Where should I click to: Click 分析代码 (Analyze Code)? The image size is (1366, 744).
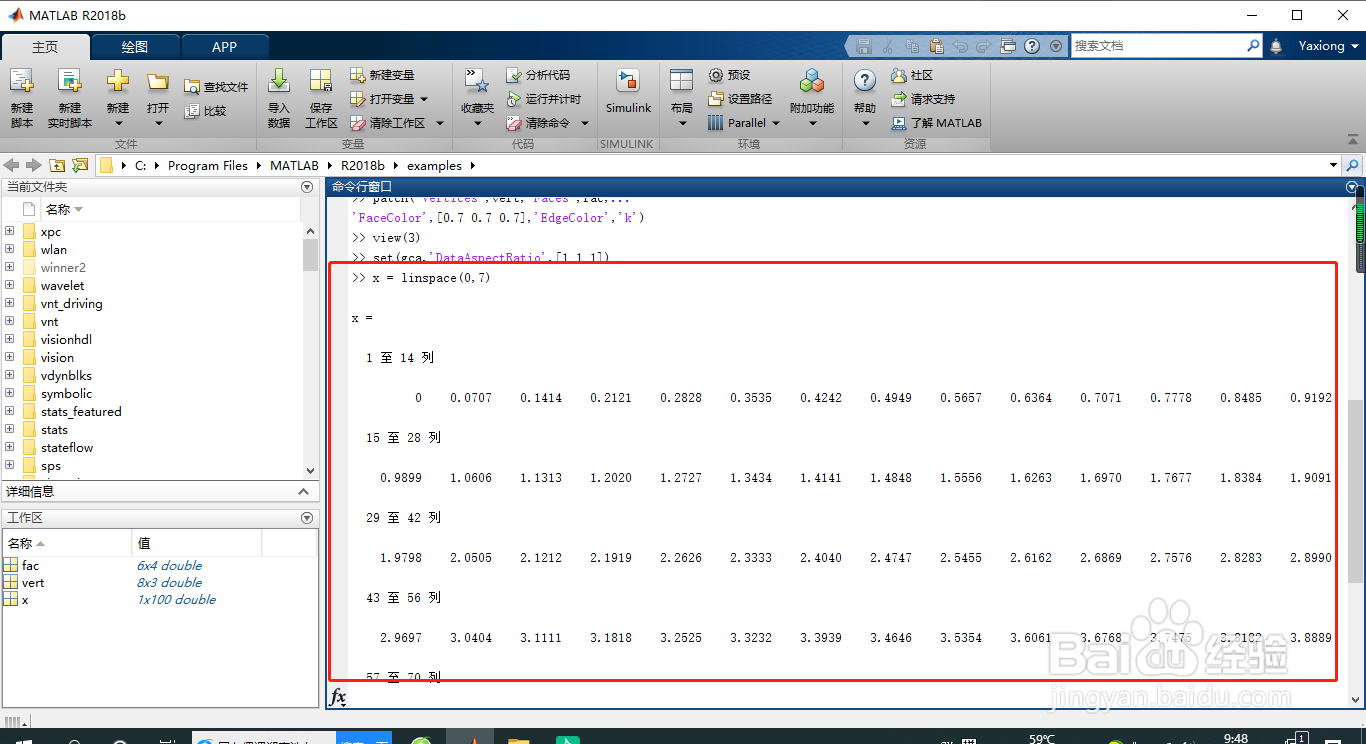click(x=538, y=75)
